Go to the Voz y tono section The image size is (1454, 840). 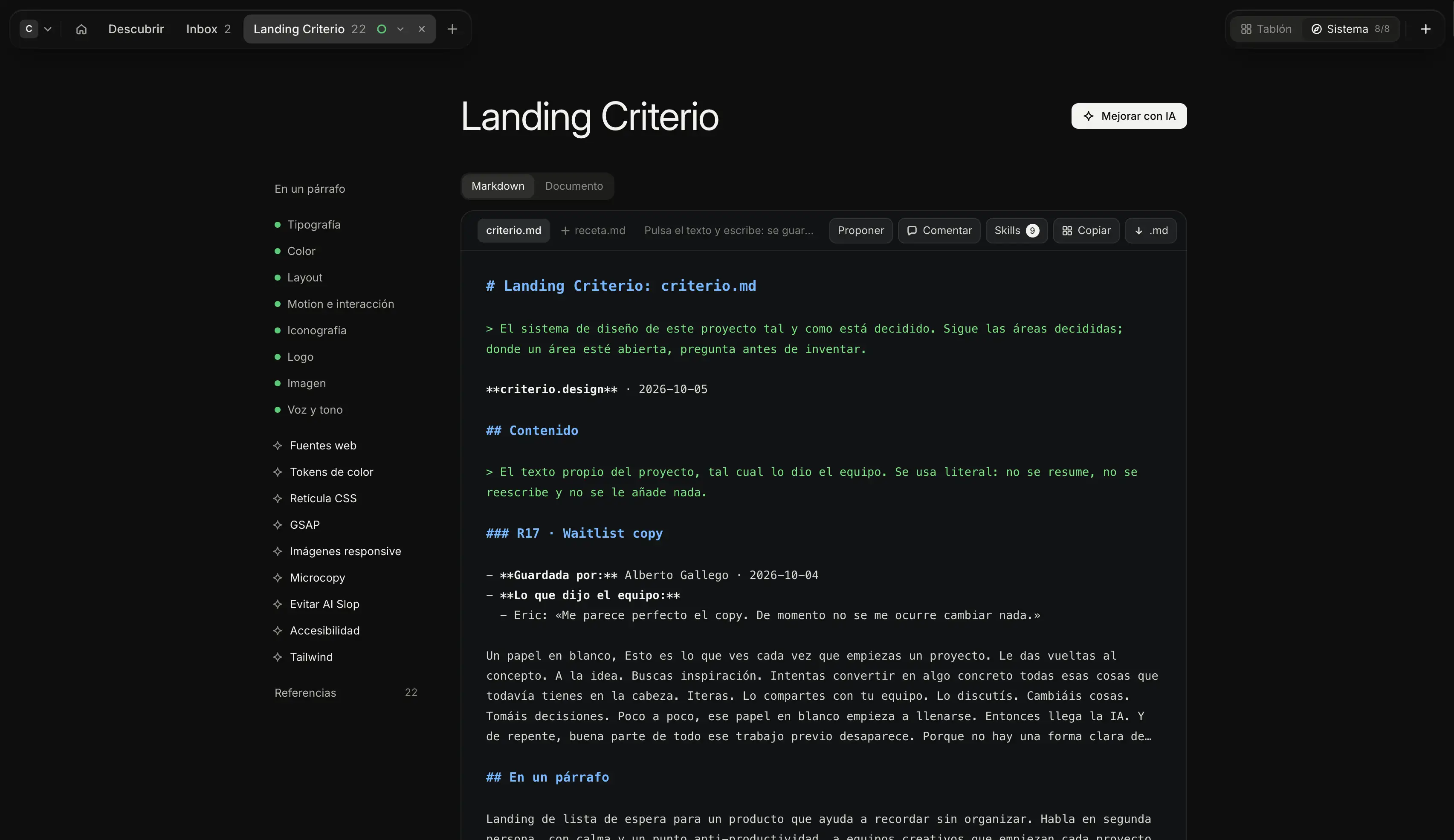[x=309, y=410]
